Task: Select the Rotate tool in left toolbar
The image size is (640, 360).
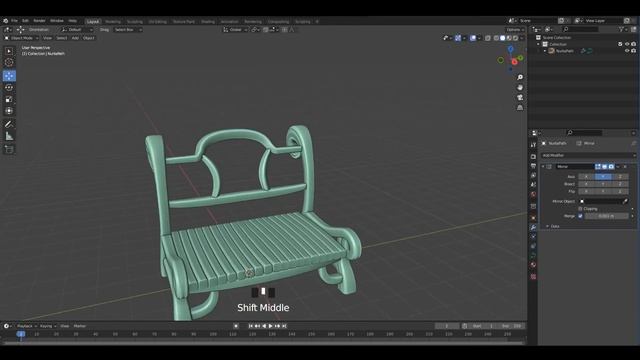Action: (9, 87)
